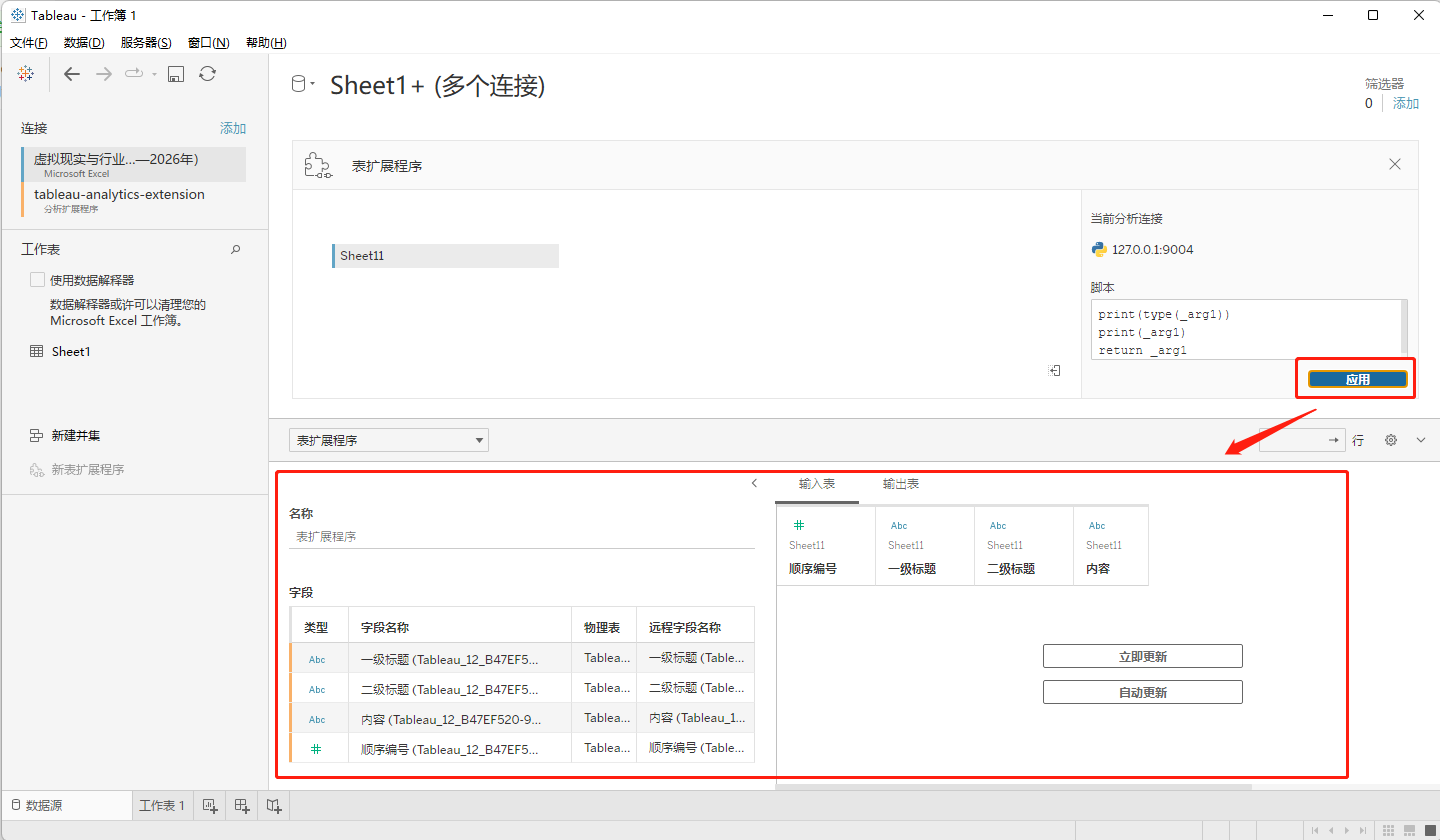Click the forward arrow in toolbar
1440x840 pixels.
(103, 74)
